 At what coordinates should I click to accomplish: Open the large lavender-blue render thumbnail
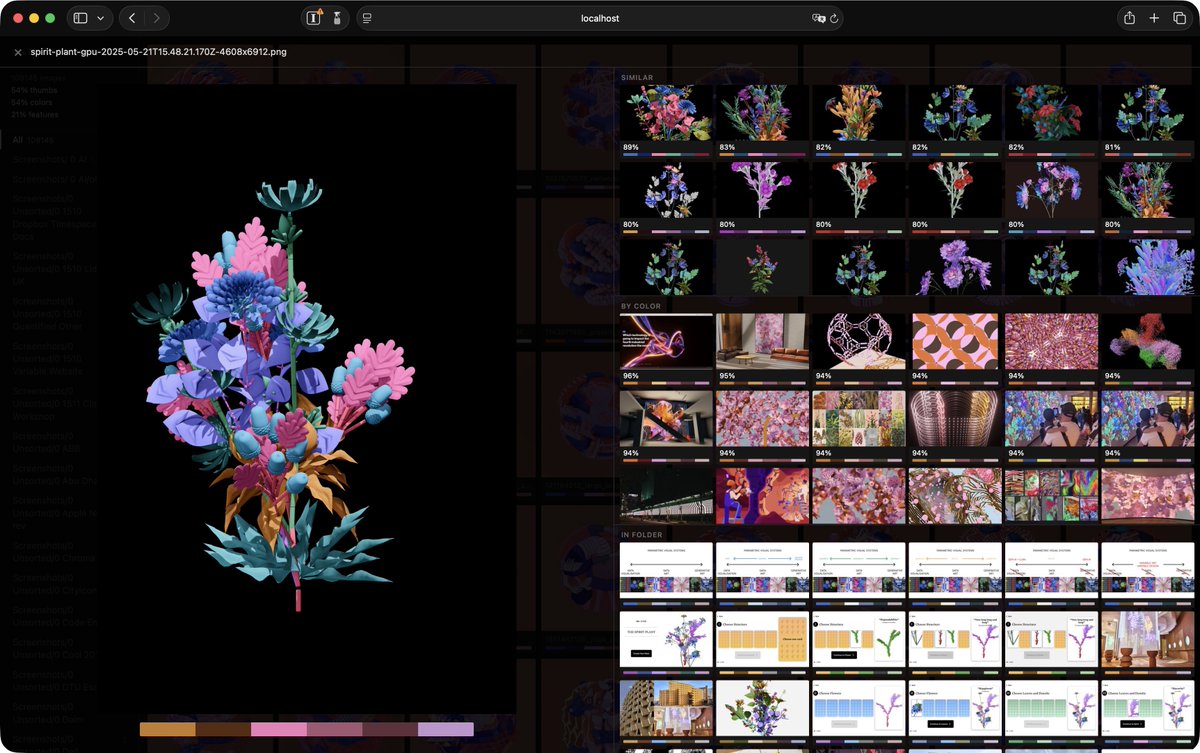(1147, 266)
